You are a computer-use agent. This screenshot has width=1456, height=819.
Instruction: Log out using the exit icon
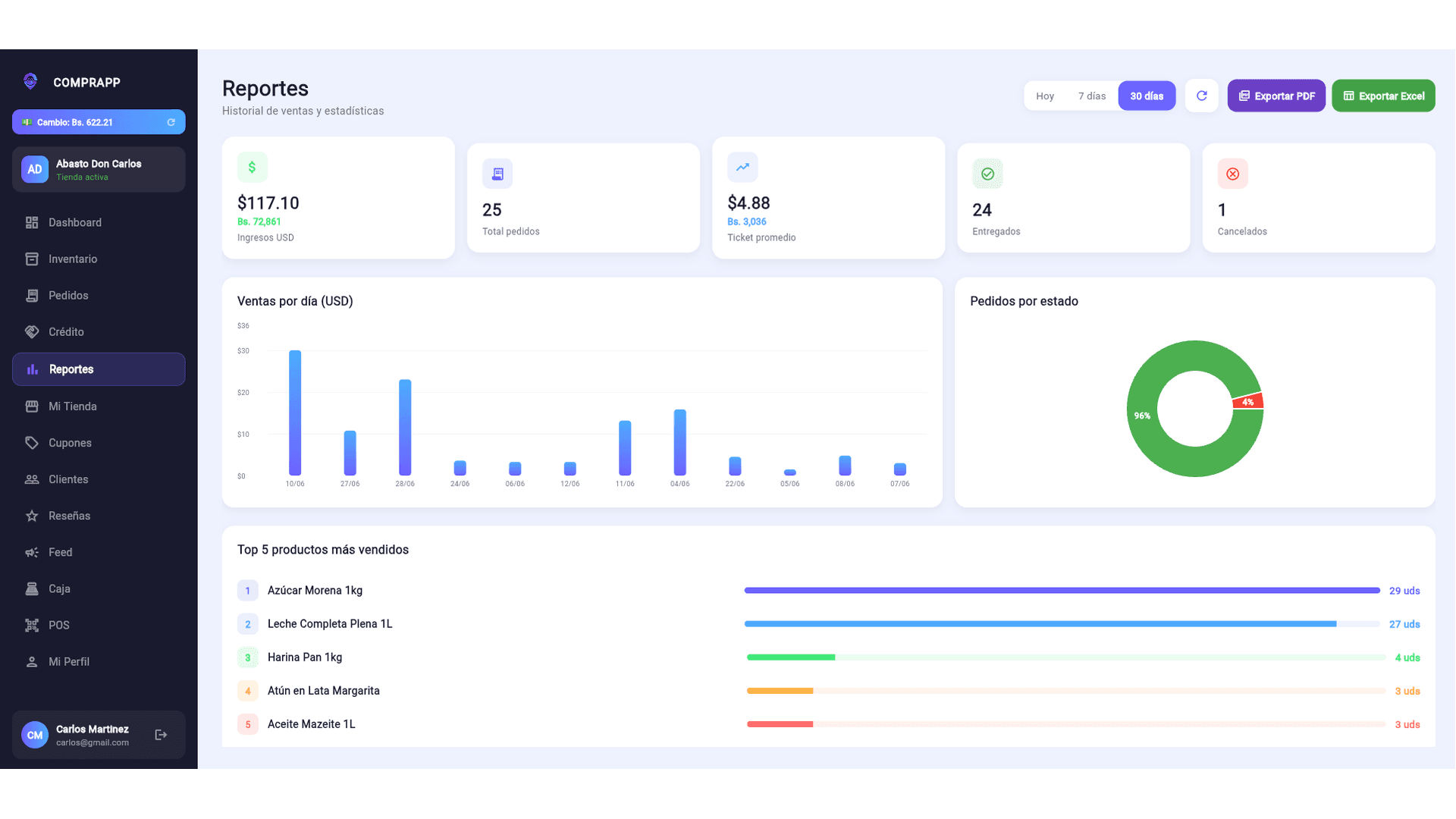(x=161, y=735)
